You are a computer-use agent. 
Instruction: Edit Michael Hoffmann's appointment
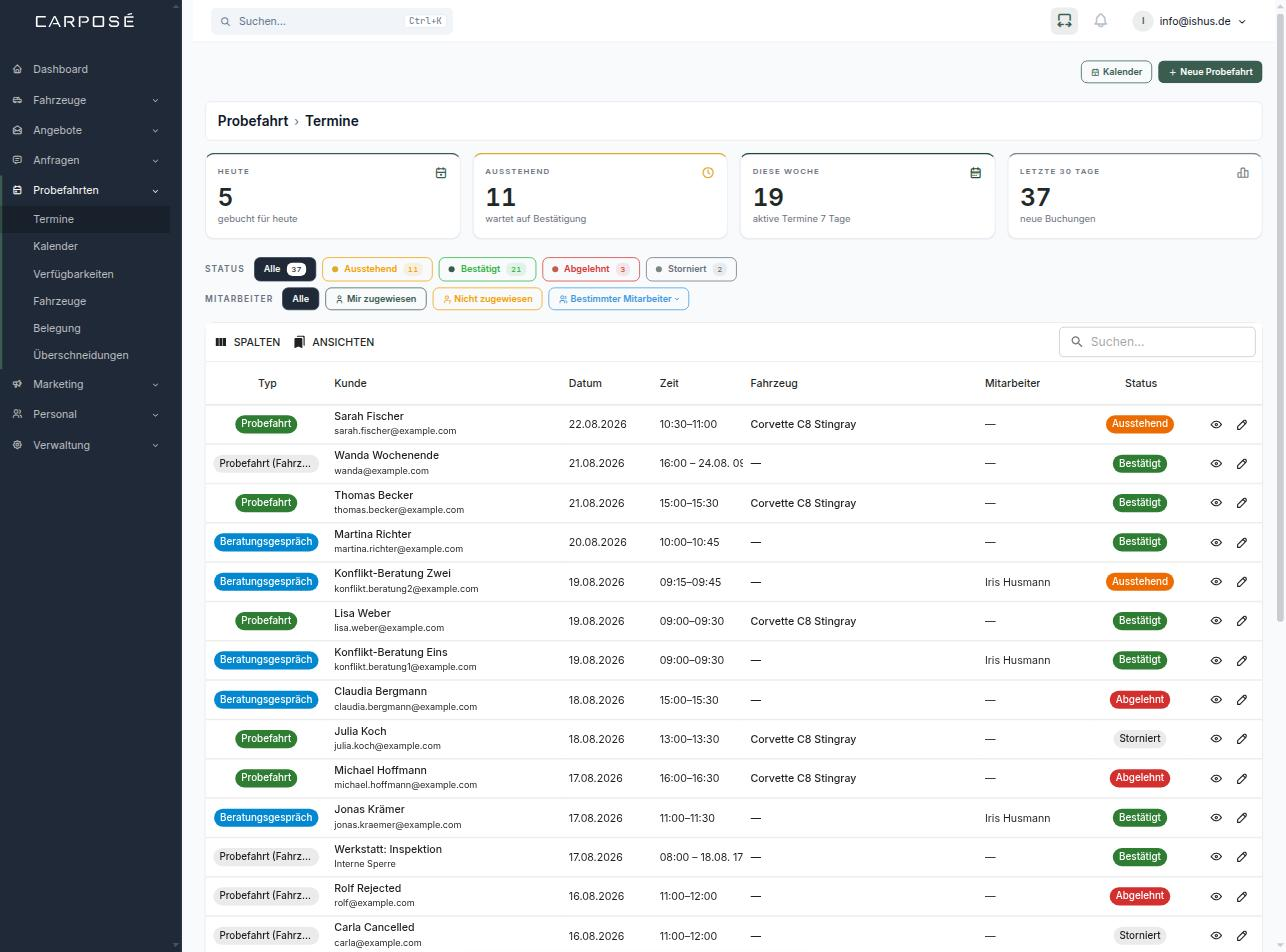pyautogui.click(x=1242, y=778)
